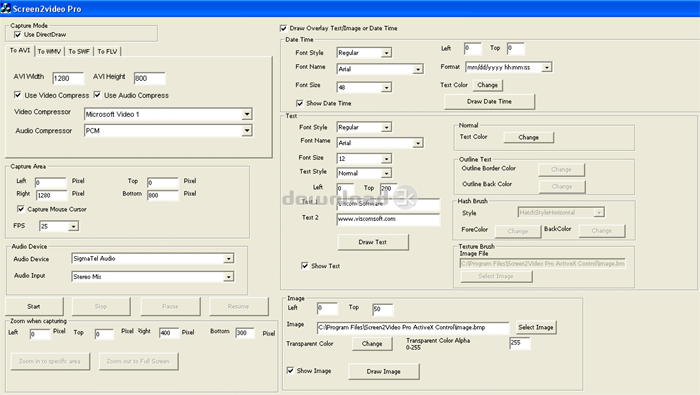Image resolution: width=700 pixels, height=395 pixels.
Task: Click the Start capture button
Action: coord(34,306)
